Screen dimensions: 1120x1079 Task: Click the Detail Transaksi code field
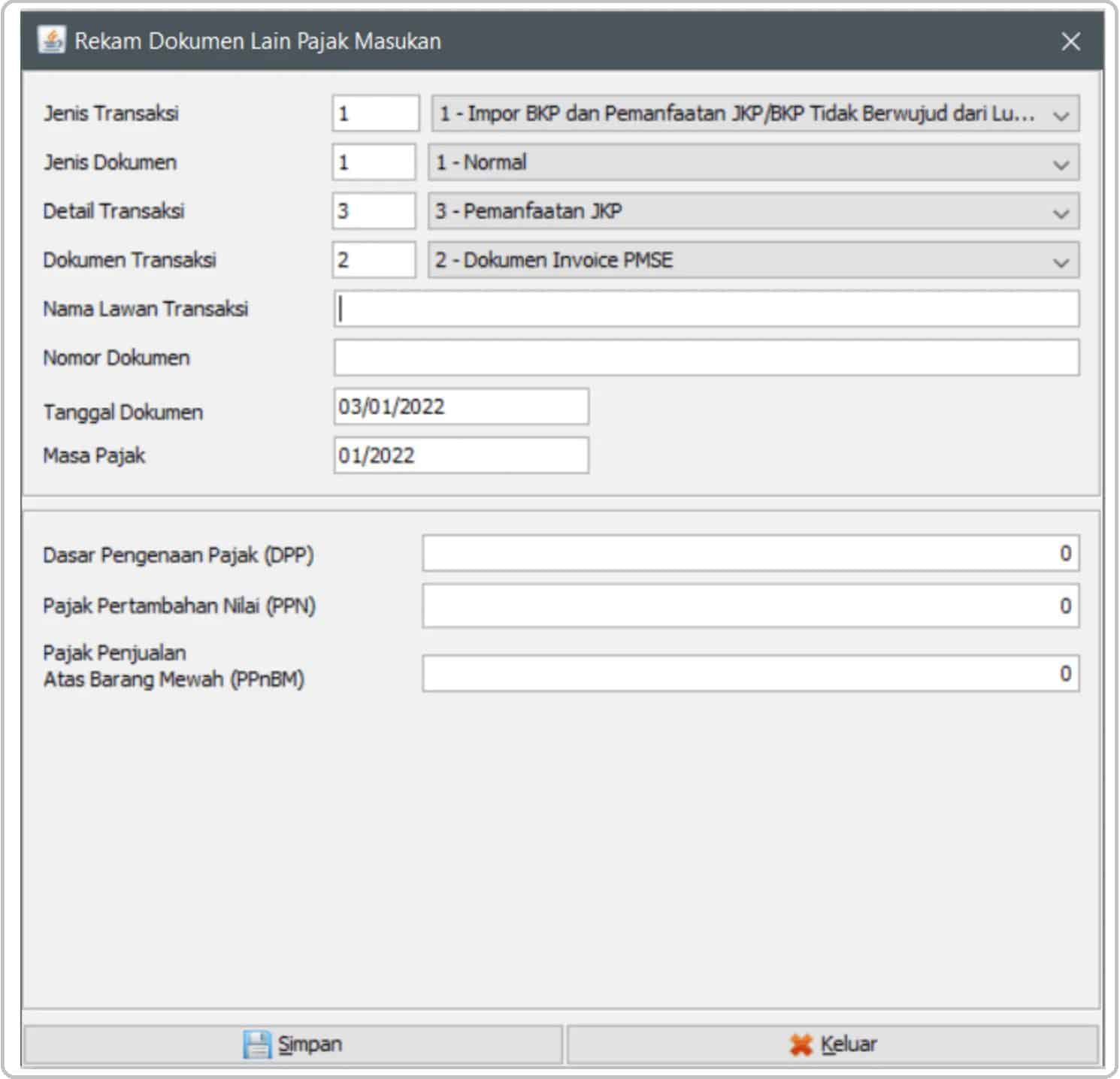point(374,211)
